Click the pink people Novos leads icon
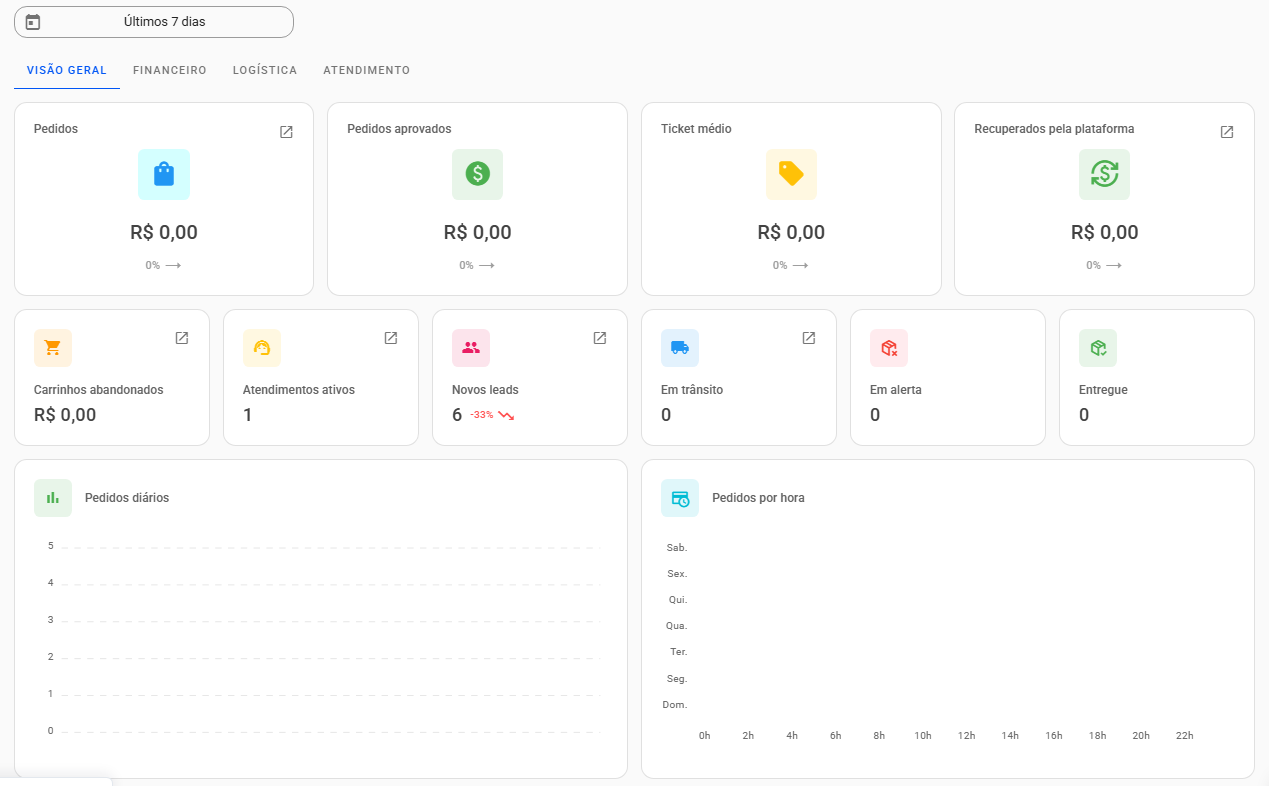The image size is (1269, 786). [471, 348]
